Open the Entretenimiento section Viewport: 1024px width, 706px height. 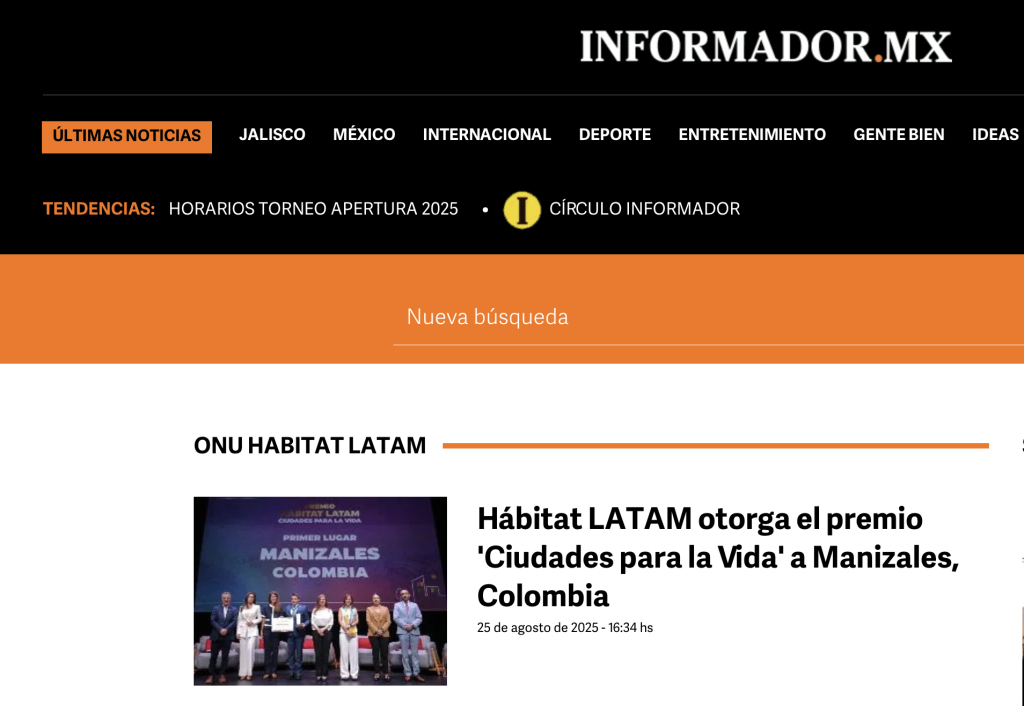click(x=752, y=135)
